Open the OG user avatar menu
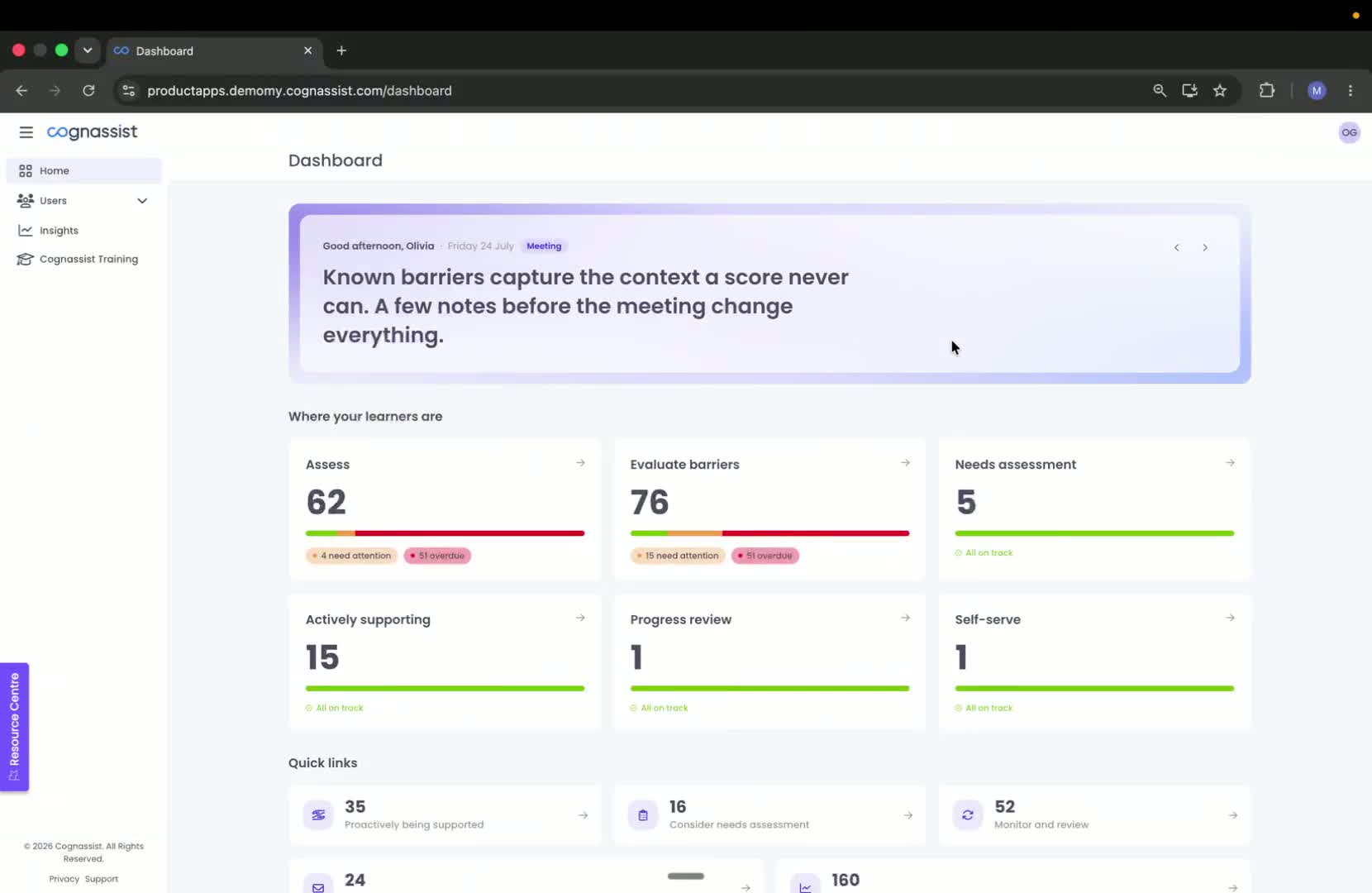Viewport: 1372px width, 893px height. click(x=1349, y=132)
